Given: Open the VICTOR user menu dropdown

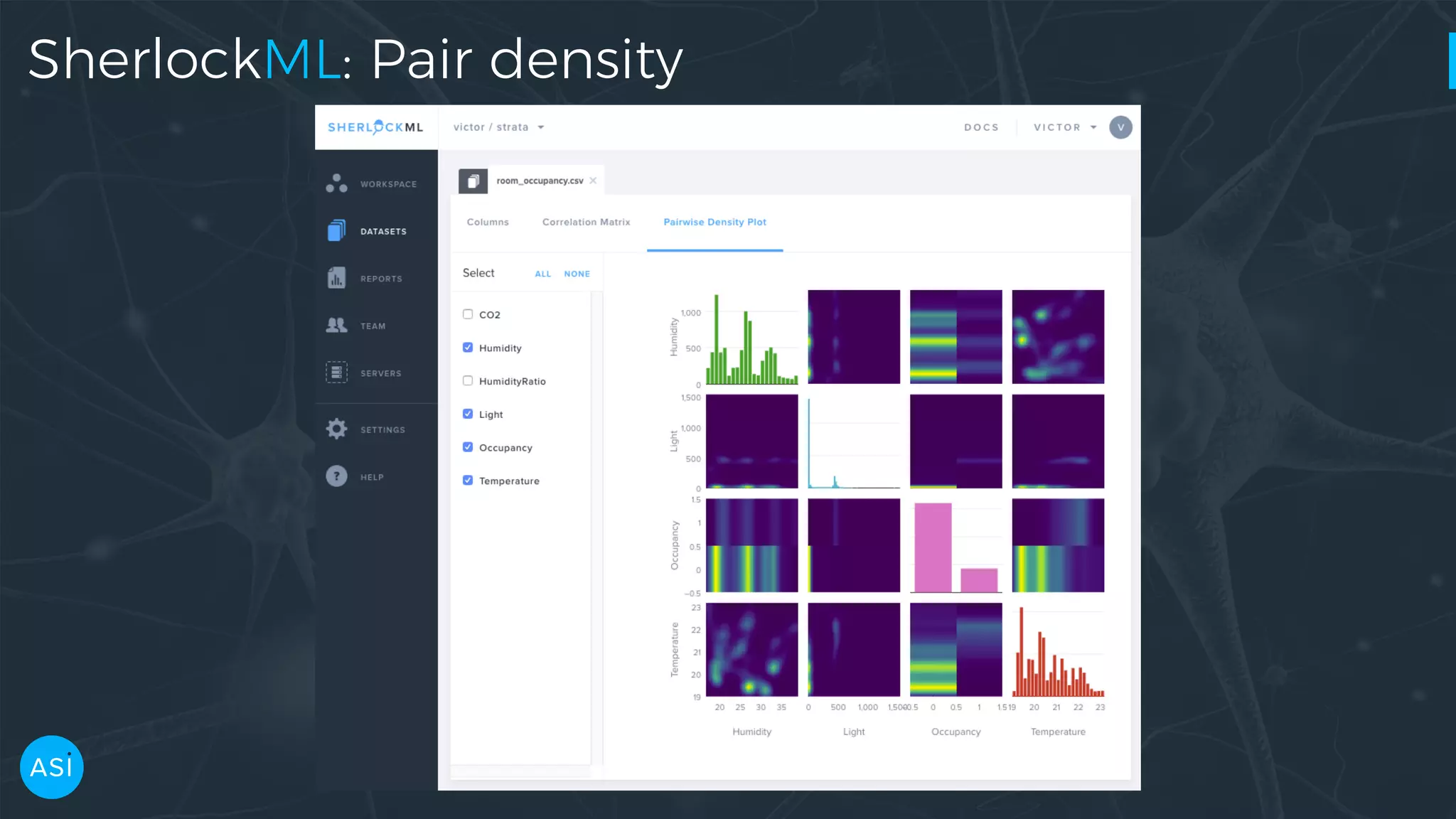Looking at the screenshot, I should (1065, 127).
